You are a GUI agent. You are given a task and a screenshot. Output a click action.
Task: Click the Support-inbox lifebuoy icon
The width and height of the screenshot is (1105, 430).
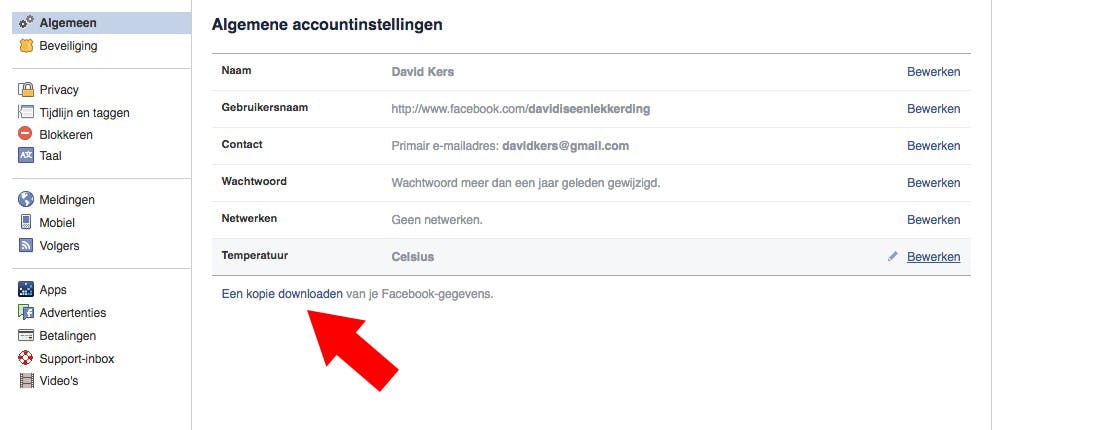(27, 358)
